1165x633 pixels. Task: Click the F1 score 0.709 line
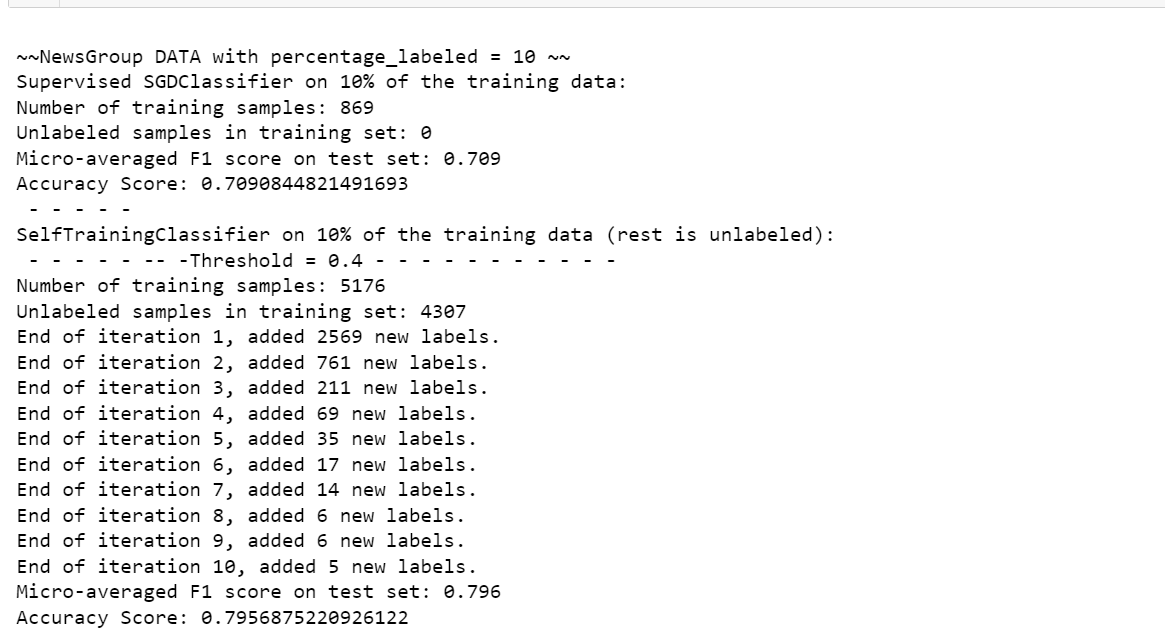coord(258,158)
